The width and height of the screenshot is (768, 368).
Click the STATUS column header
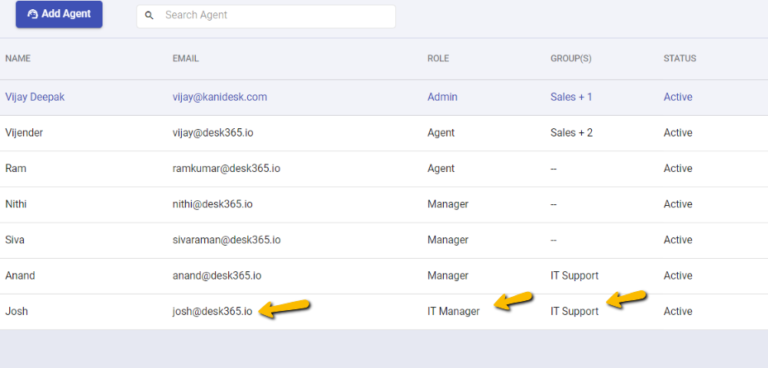point(680,58)
